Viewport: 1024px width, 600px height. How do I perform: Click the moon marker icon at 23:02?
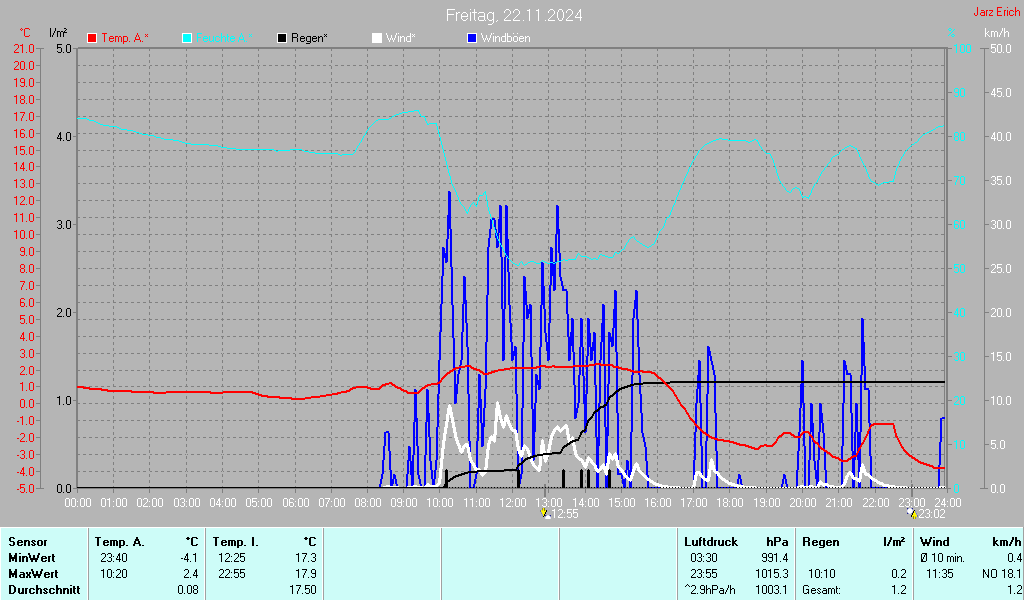point(912,513)
